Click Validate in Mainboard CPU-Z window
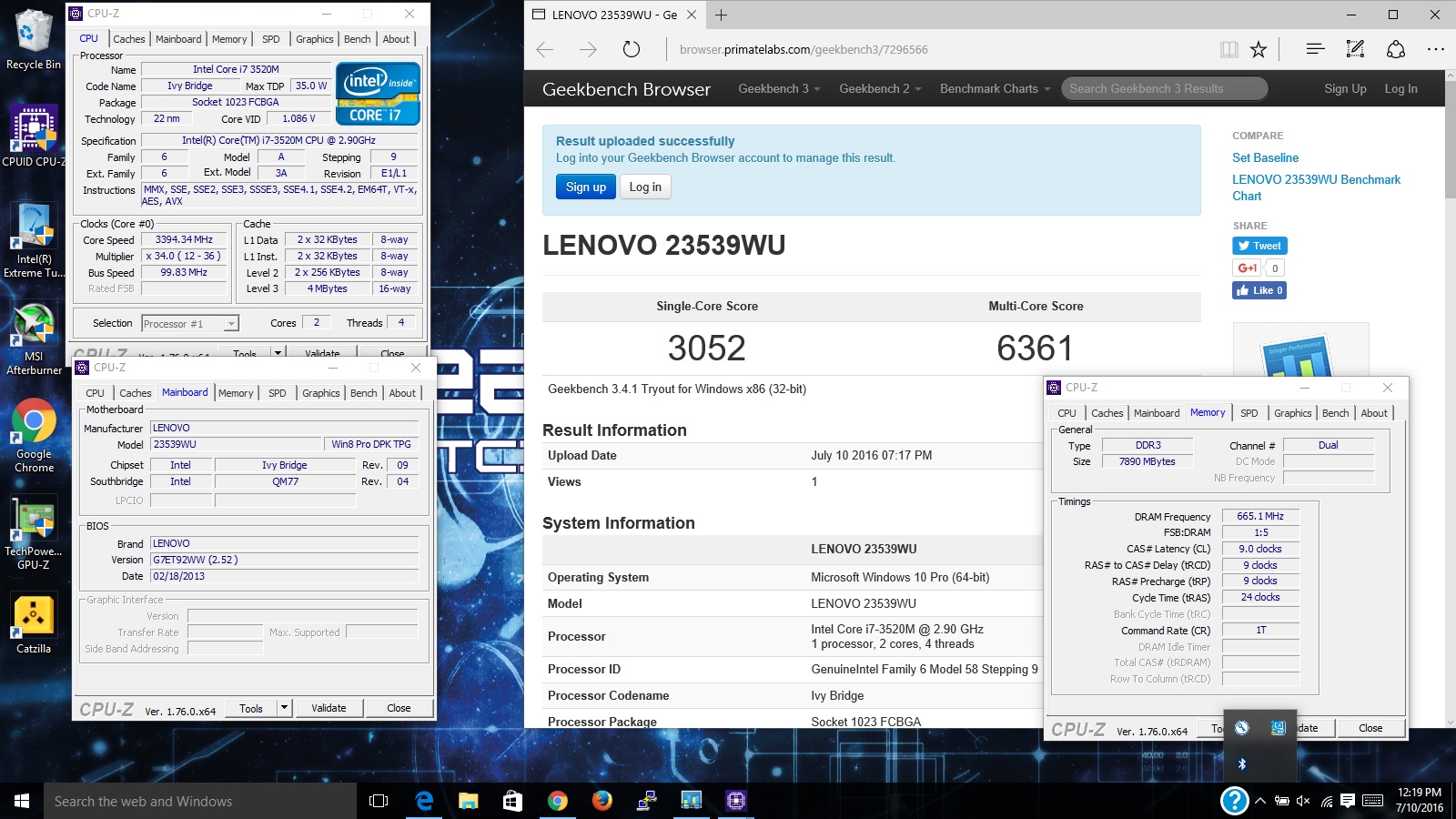Screen dimensions: 1456x819 click(x=329, y=708)
